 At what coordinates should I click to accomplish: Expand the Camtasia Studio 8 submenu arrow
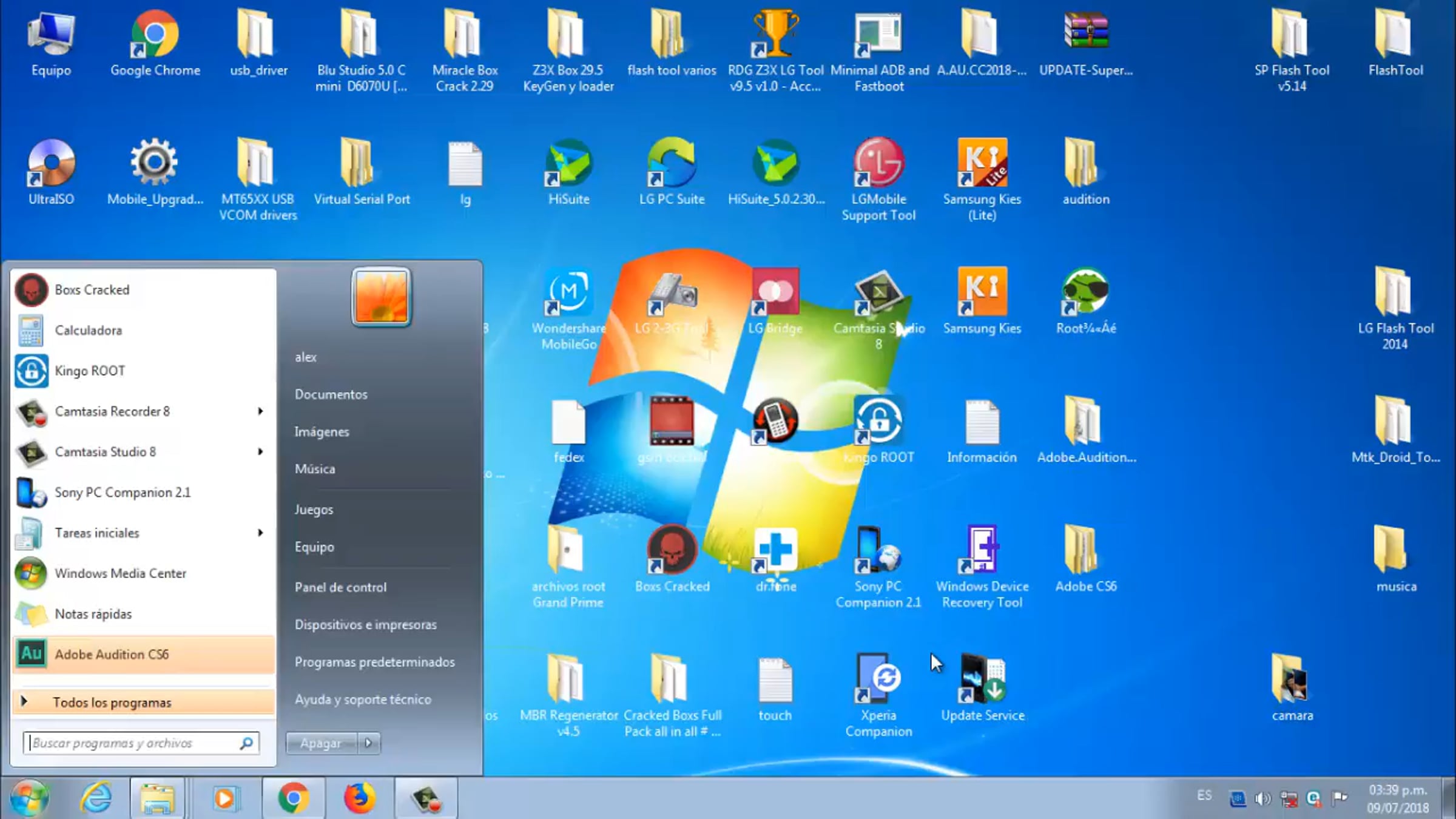[x=260, y=452]
